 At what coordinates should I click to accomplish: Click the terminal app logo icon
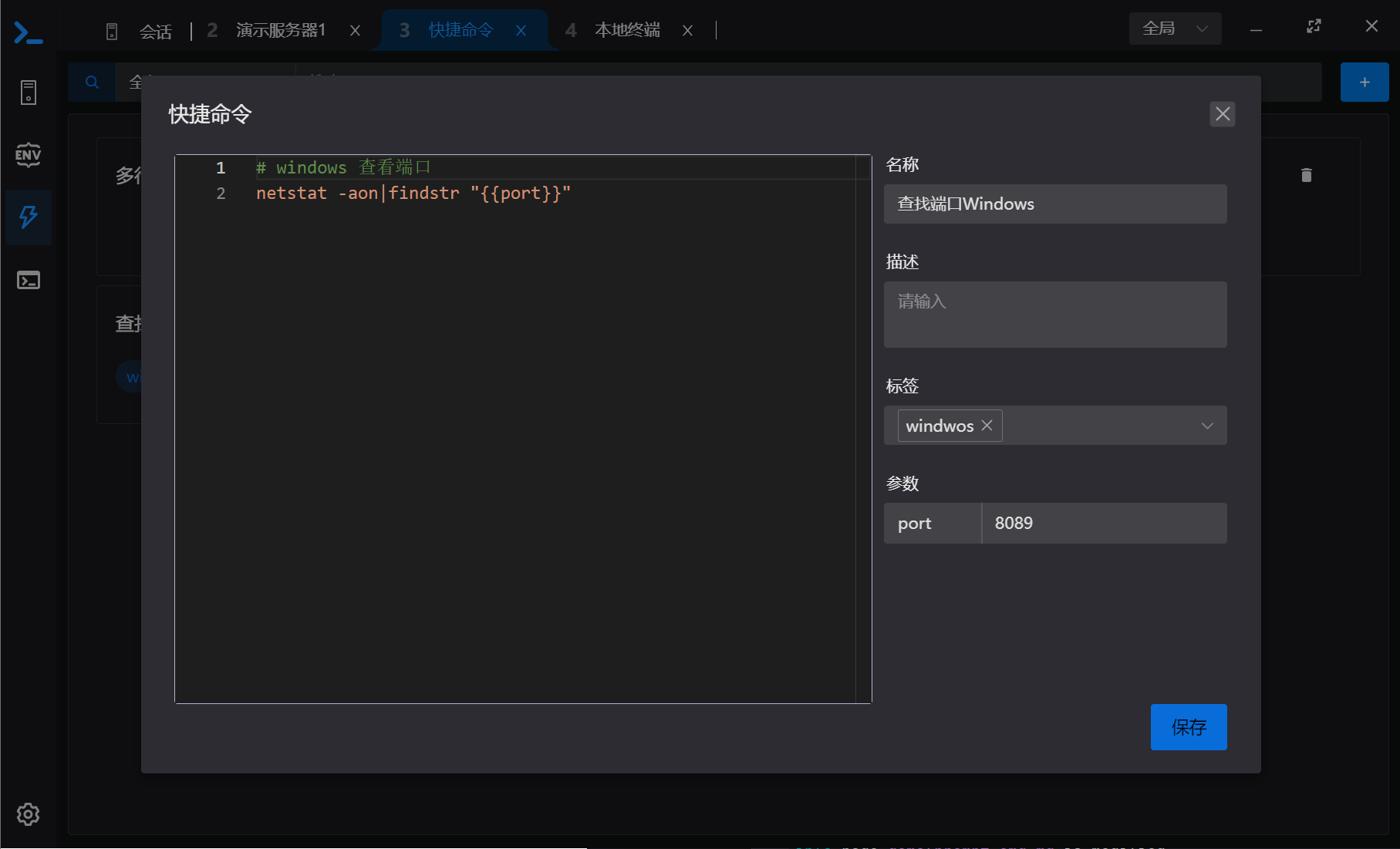tap(29, 33)
